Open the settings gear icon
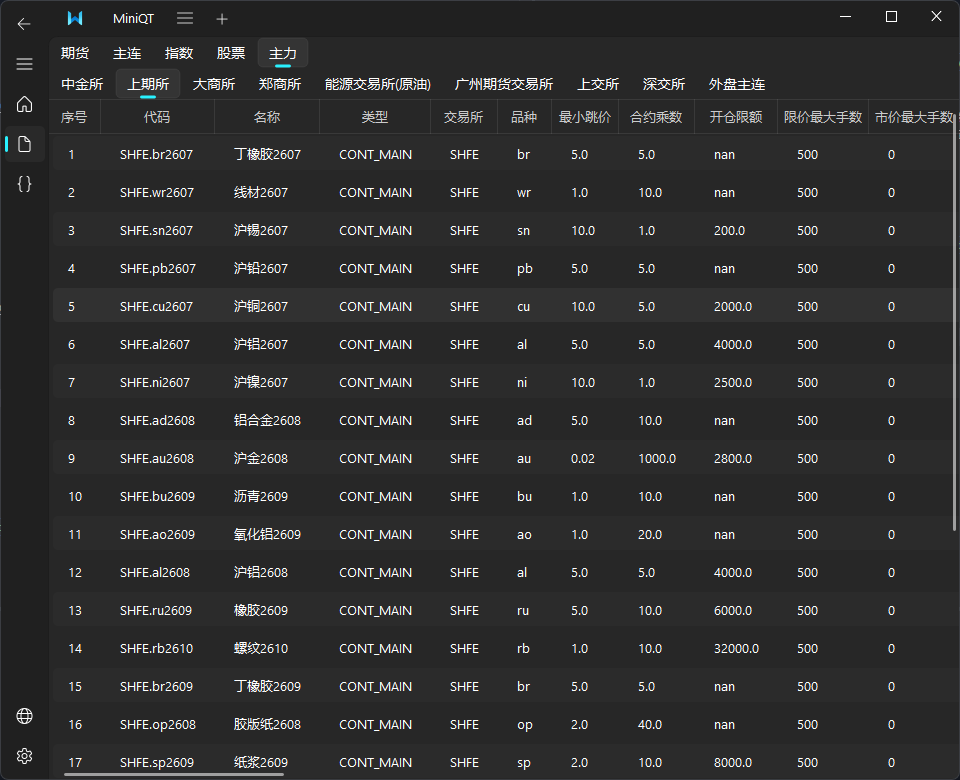This screenshot has width=960, height=780. point(24,756)
